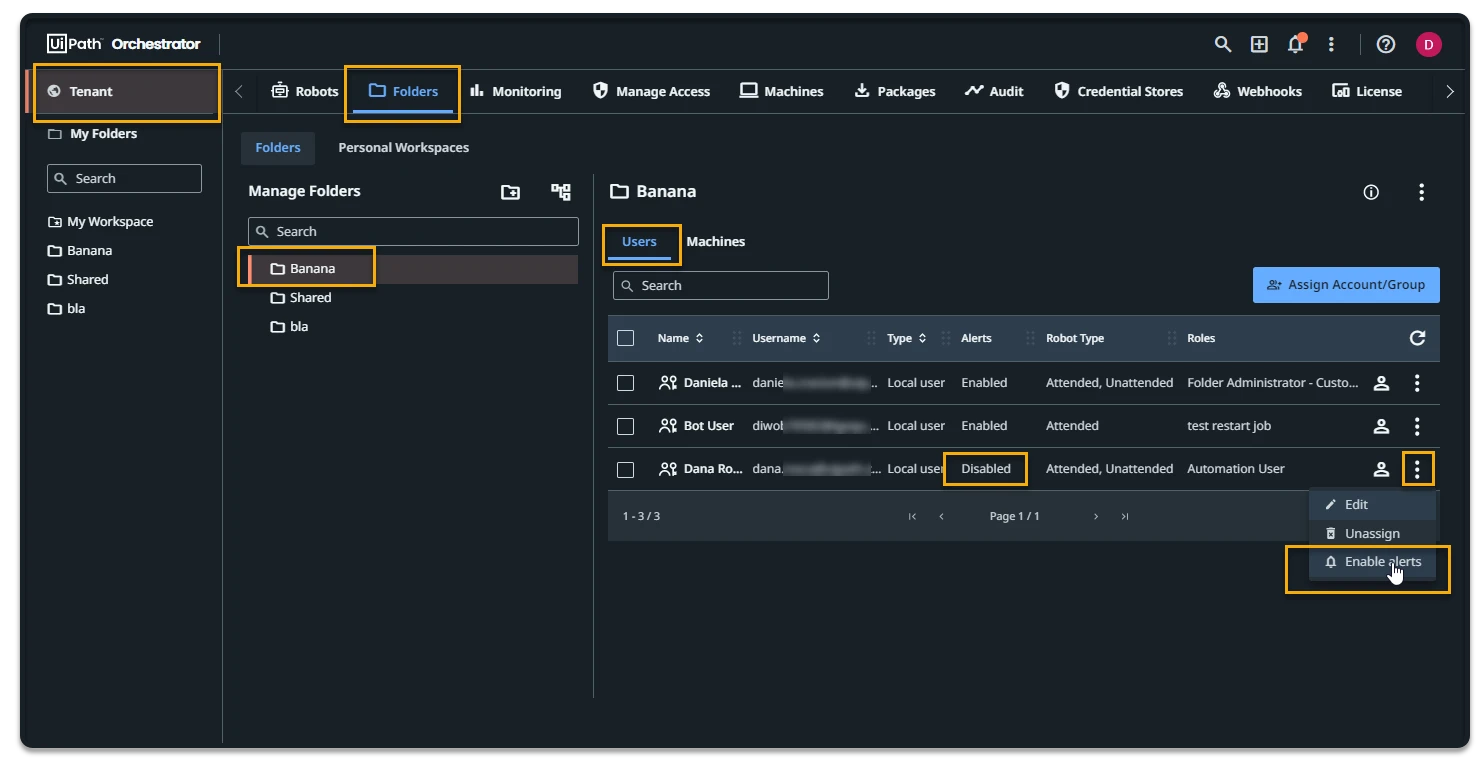Click the Search field under Manage Folders

pyautogui.click(x=413, y=232)
